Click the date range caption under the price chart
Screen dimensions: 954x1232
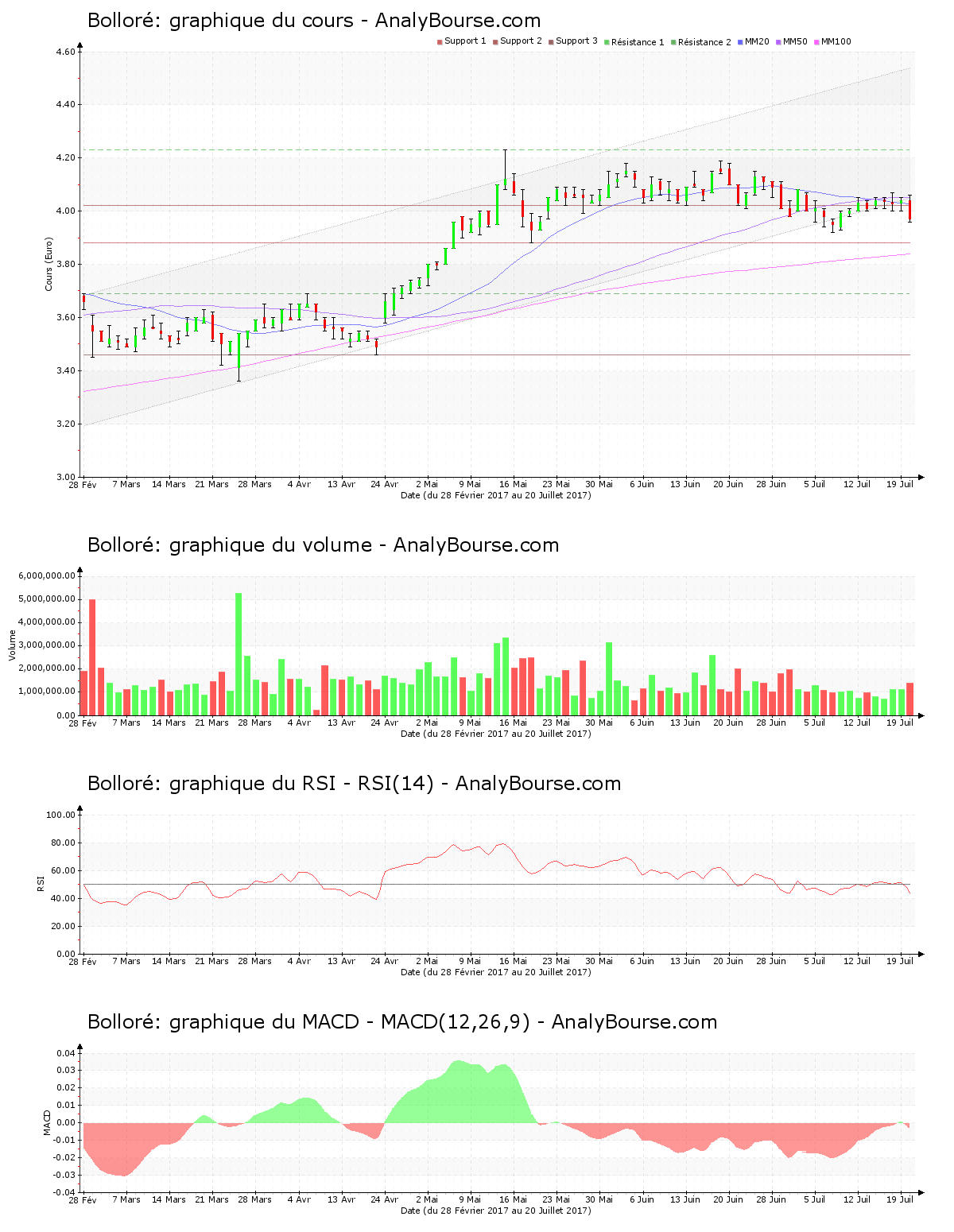pyautogui.click(x=496, y=495)
